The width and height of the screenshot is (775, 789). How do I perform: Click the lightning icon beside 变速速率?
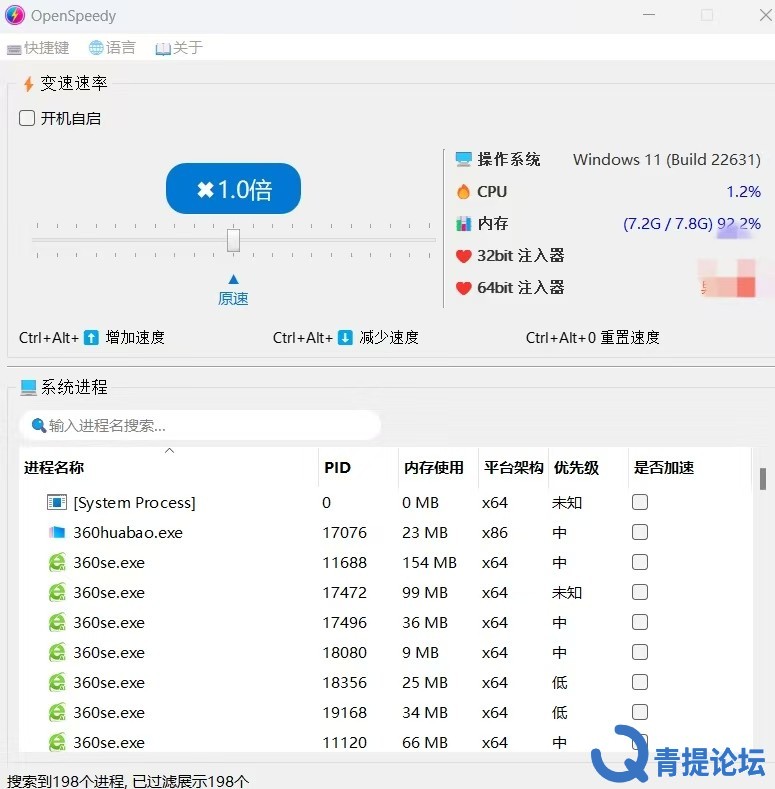coord(29,84)
